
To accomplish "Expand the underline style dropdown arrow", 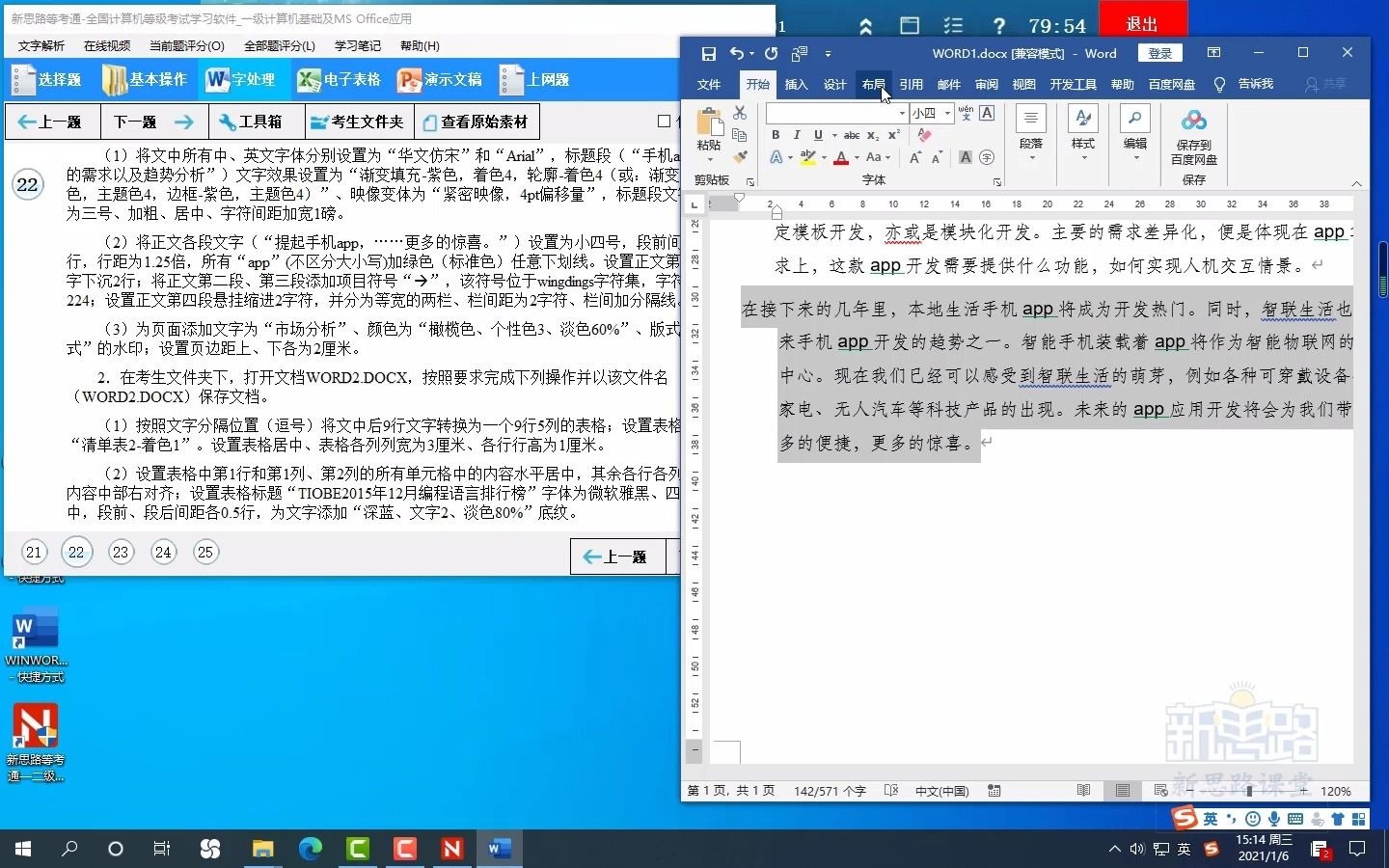I will point(834,136).
